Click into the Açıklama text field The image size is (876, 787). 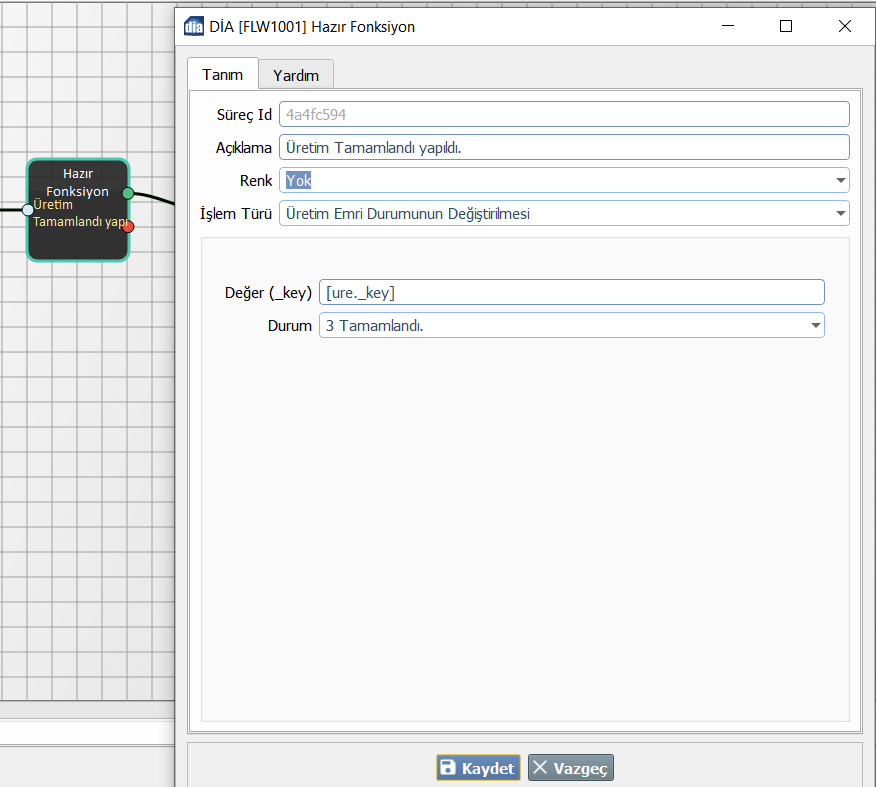pyautogui.click(x=564, y=148)
